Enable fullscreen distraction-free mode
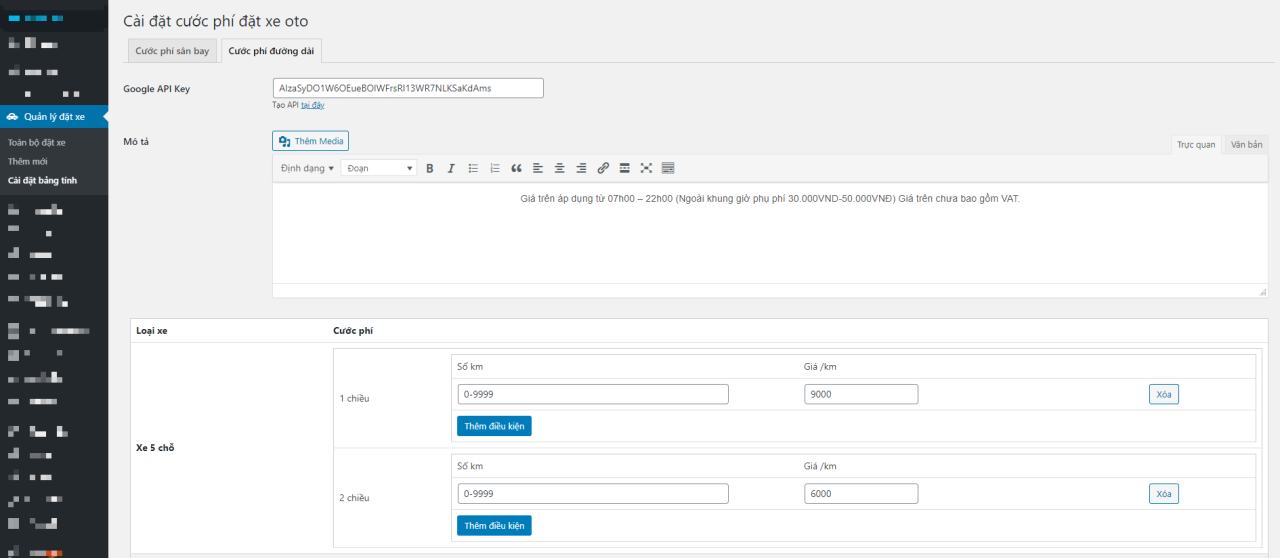The height and width of the screenshot is (558, 1280). pyautogui.click(x=646, y=168)
